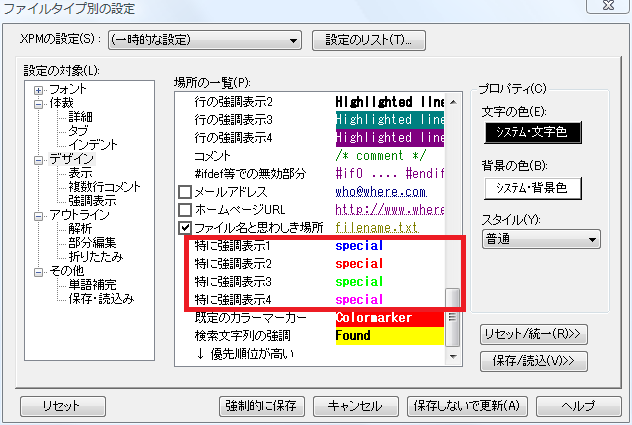The width and height of the screenshot is (632, 425).
Task: Close the ファイルタイプ別の設定 dialog
Action: click(x=607, y=6)
